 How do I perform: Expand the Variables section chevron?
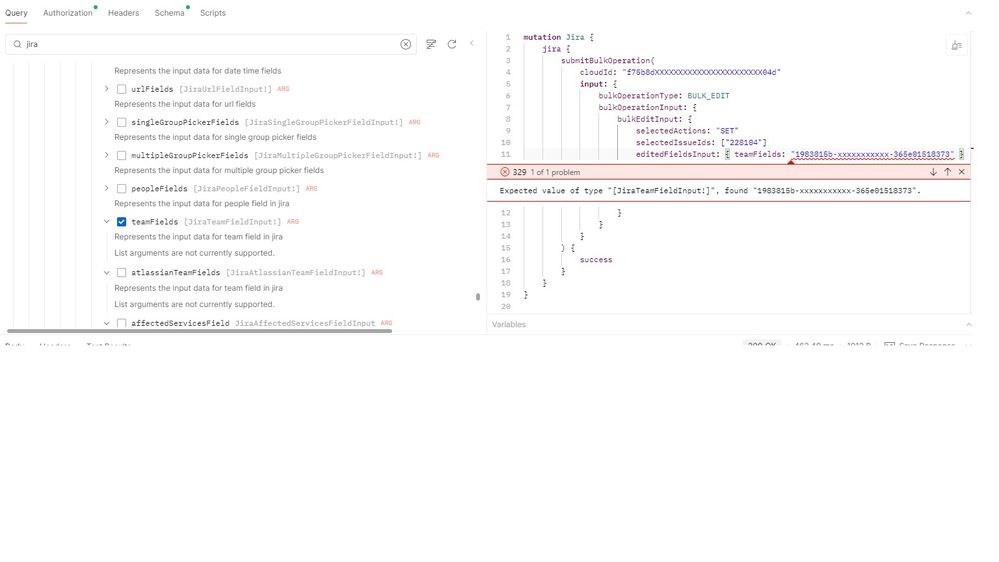(x=968, y=324)
